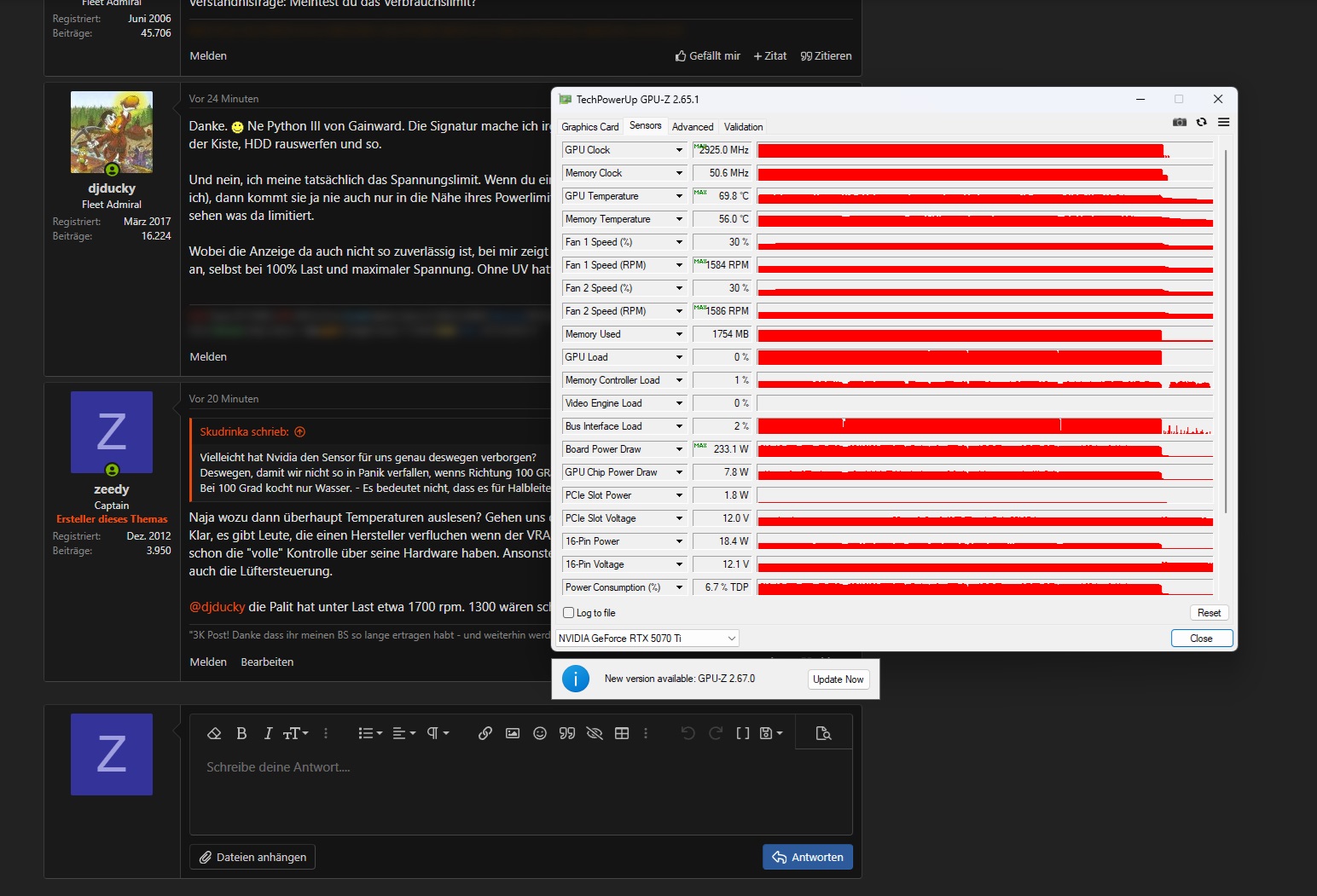Click the GPU-Z refresh icon
Screen dimensions: 1317x896
[1201, 122]
